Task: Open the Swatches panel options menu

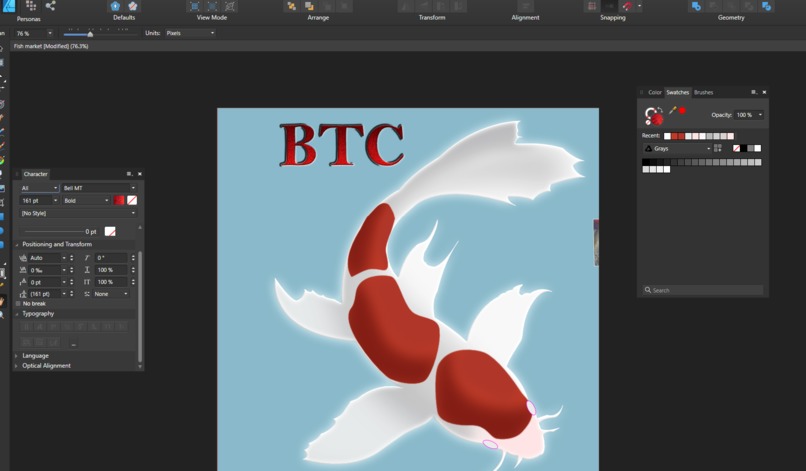Action: (x=754, y=93)
